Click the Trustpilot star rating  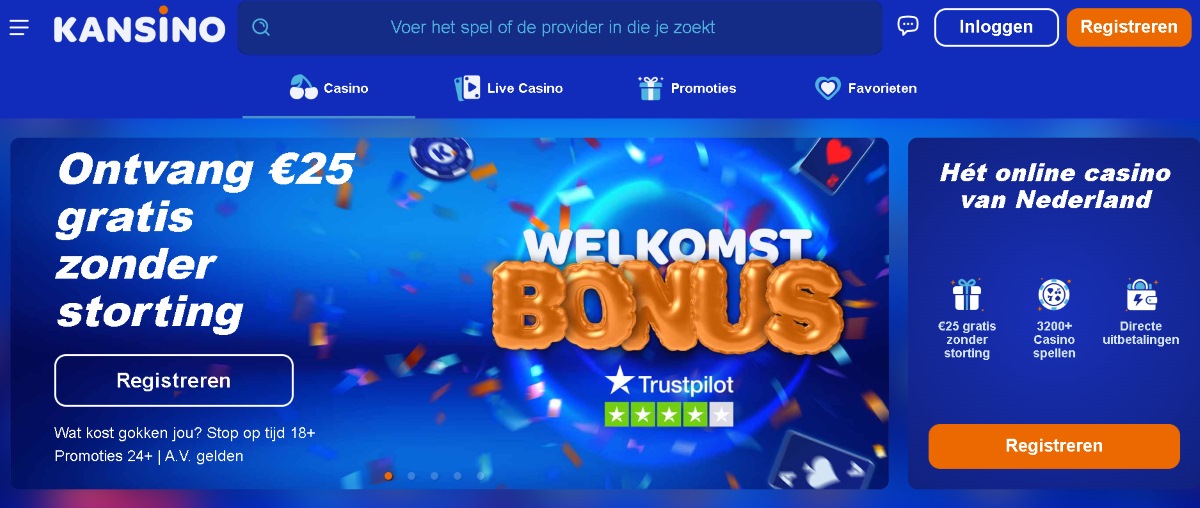click(669, 414)
